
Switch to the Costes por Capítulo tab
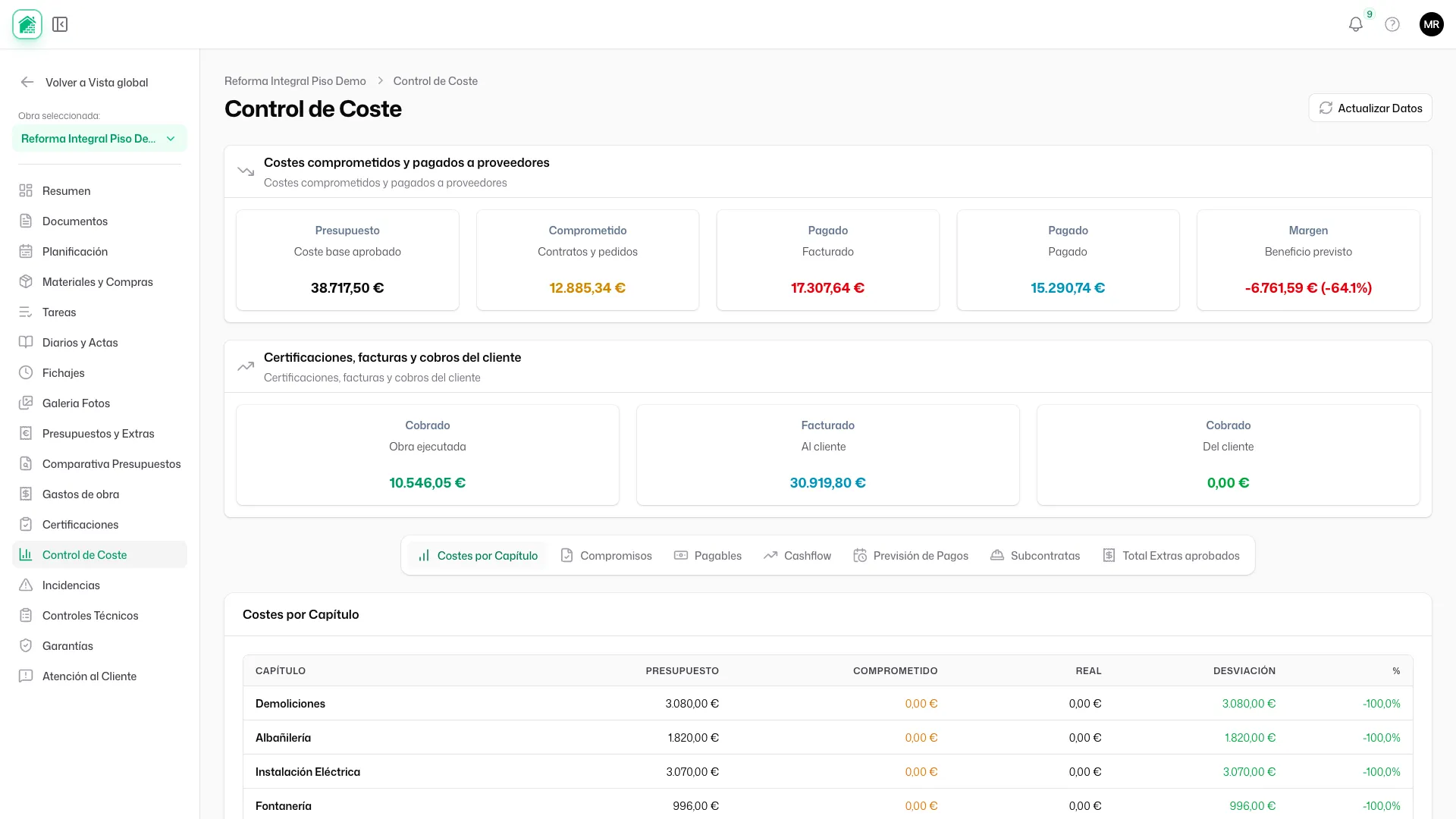(x=478, y=556)
